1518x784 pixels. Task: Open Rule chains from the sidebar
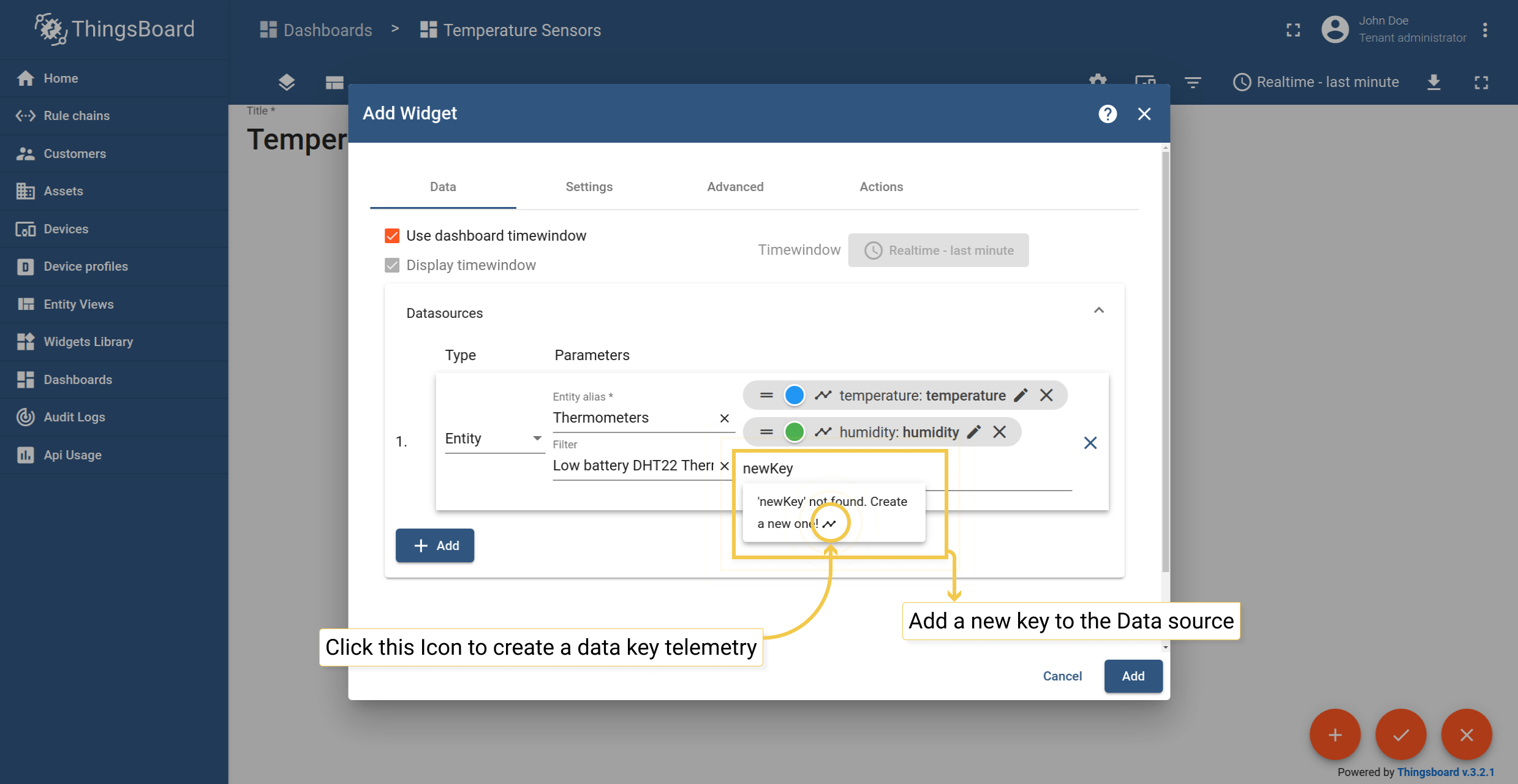click(114, 116)
